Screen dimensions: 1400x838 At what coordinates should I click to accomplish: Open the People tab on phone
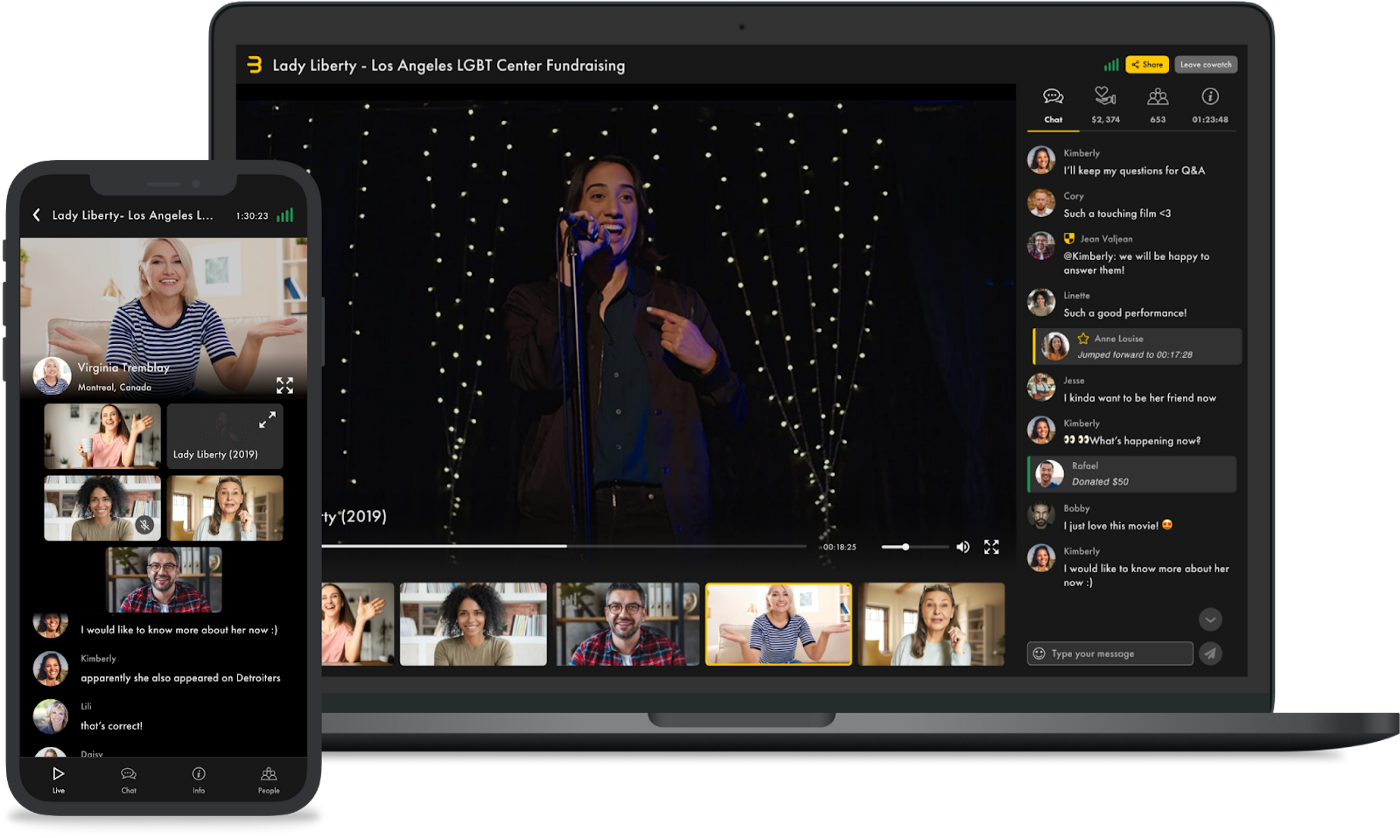pyautogui.click(x=269, y=779)
